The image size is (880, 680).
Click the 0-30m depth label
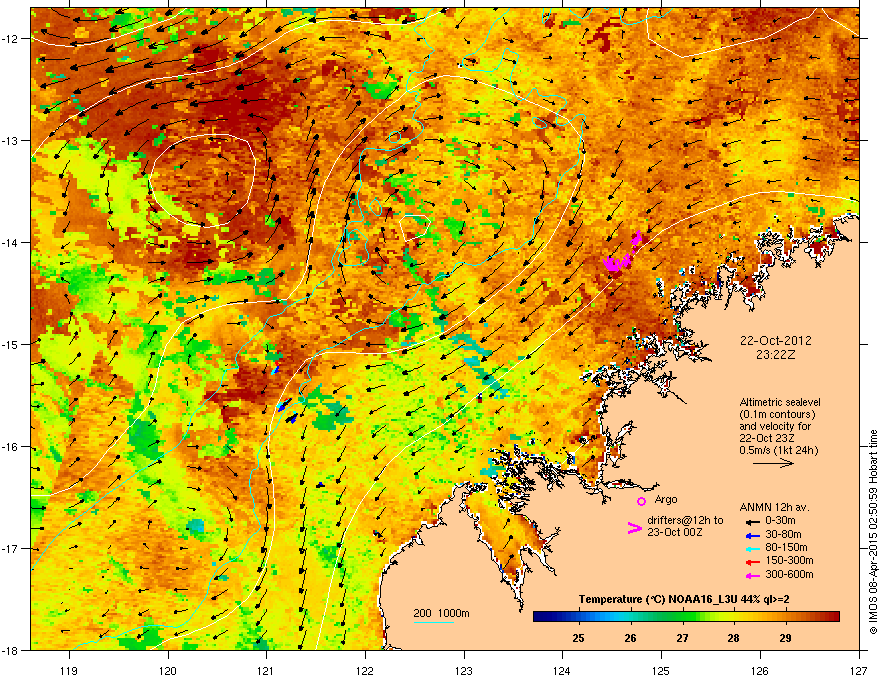click(780, 521)
